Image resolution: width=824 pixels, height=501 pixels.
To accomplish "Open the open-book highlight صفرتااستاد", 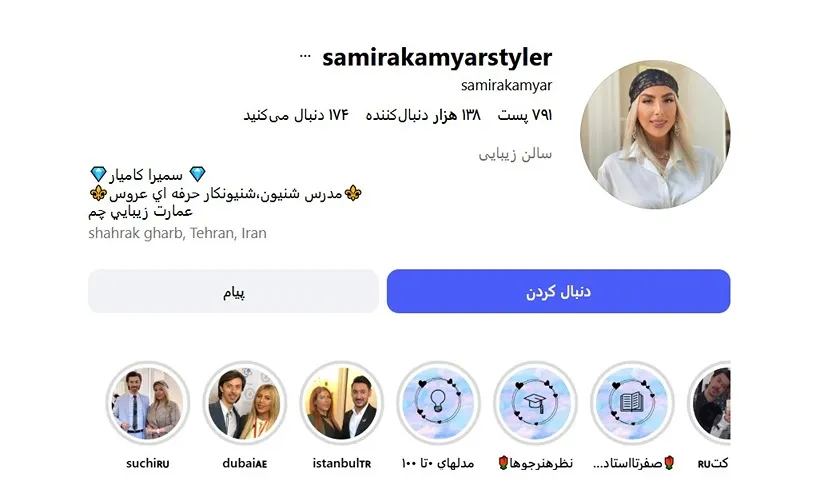I will [632, 403].
